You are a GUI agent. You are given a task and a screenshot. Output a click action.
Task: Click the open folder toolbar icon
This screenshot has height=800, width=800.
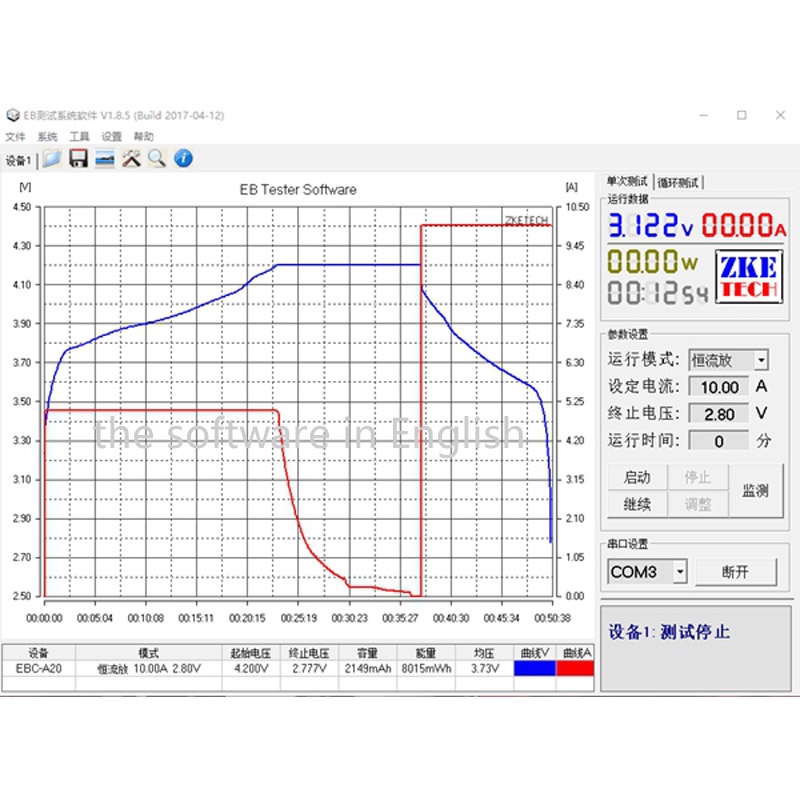pos(52,158)
